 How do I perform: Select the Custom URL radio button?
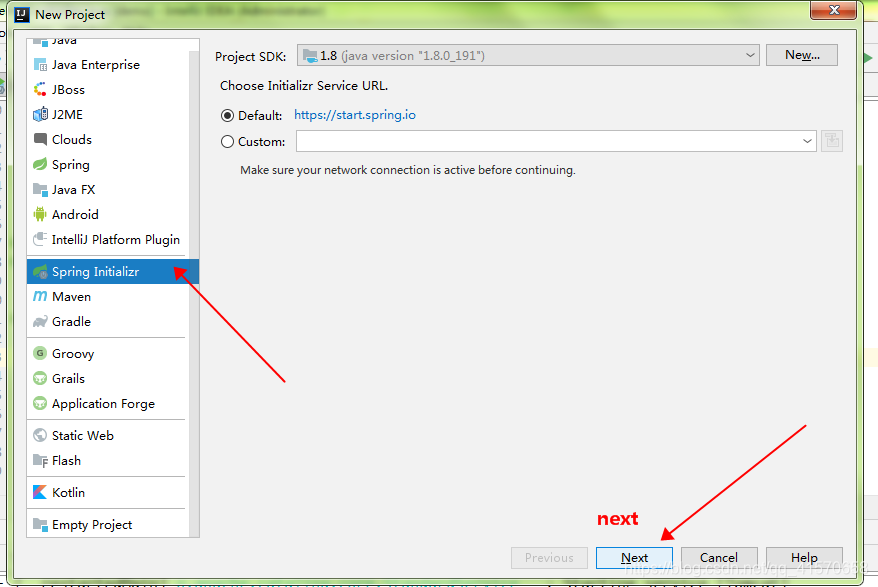(x=227, y=142)
